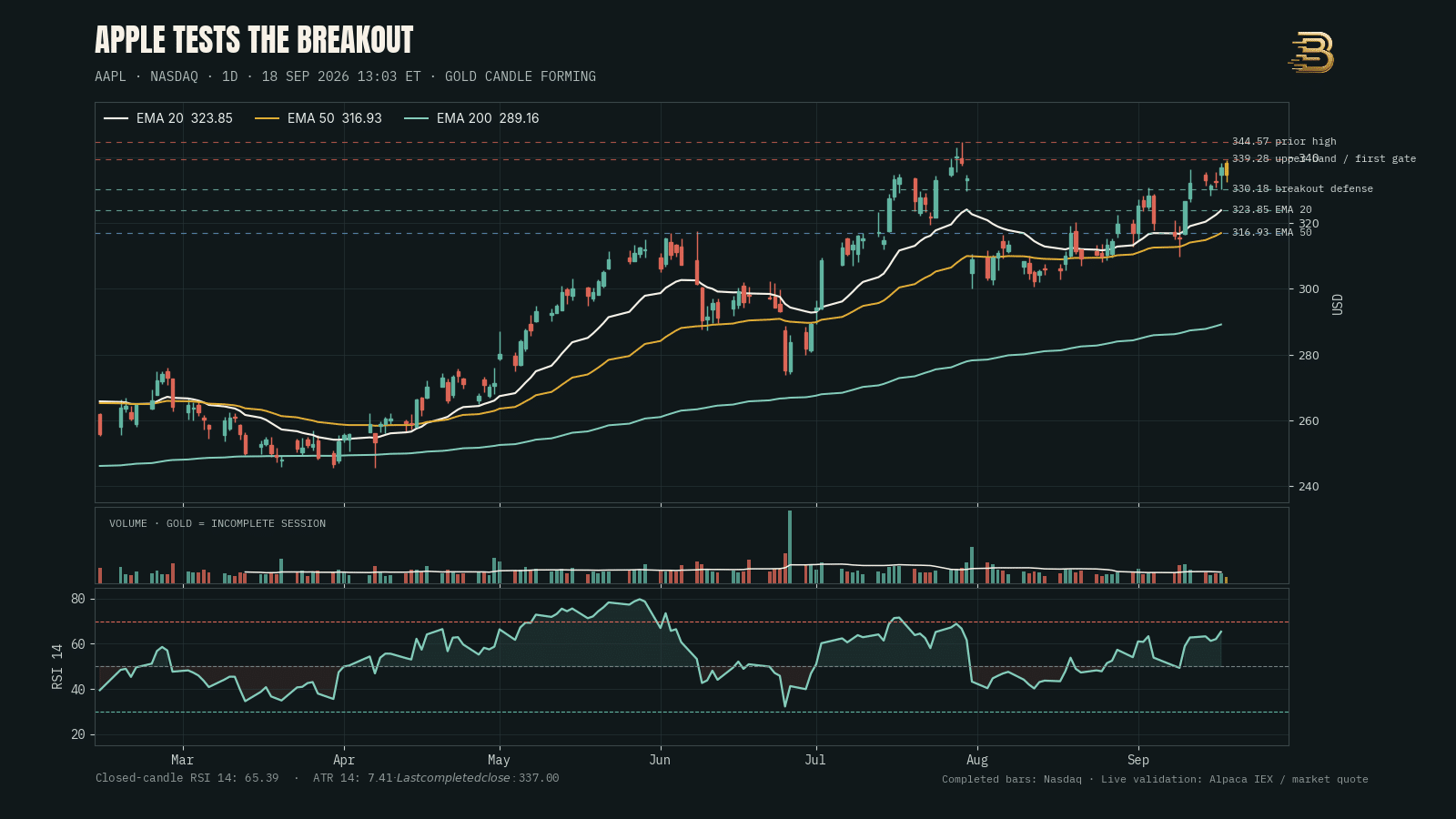The width and height of the screenshot is (1456, 819).
Task: Click the Apr date axis label
Action: click(344, 760)
